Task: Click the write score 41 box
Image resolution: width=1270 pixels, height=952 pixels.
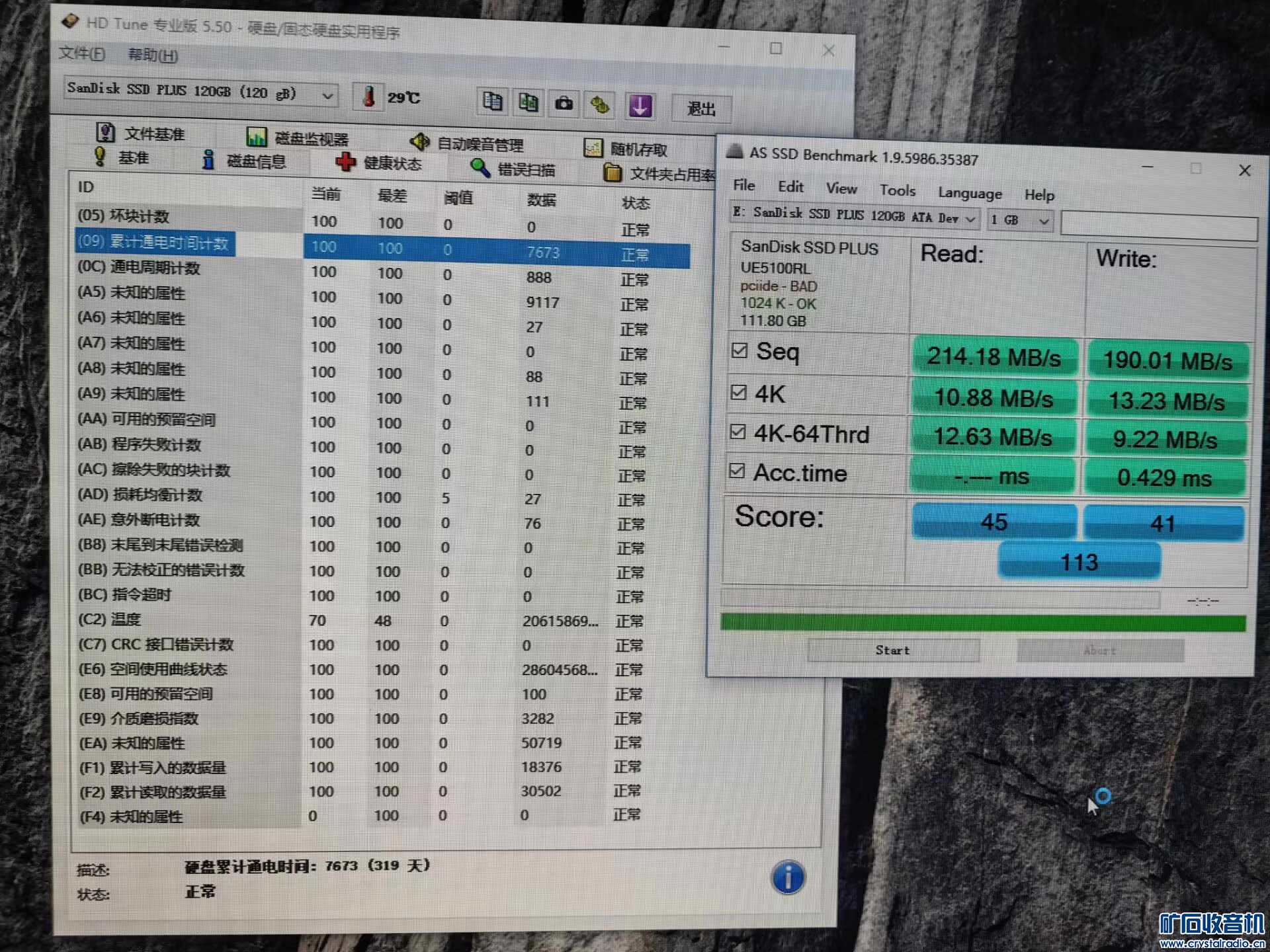Action: click(1164, 523)
